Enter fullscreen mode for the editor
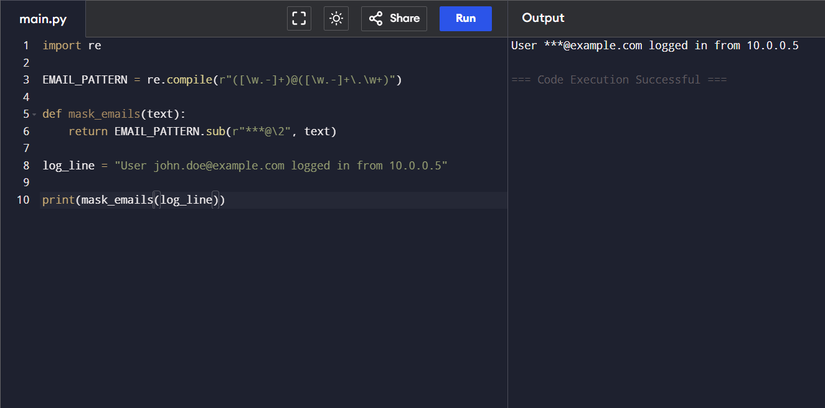The height and width of the screenshot is (408, 825). coord(299,18)
